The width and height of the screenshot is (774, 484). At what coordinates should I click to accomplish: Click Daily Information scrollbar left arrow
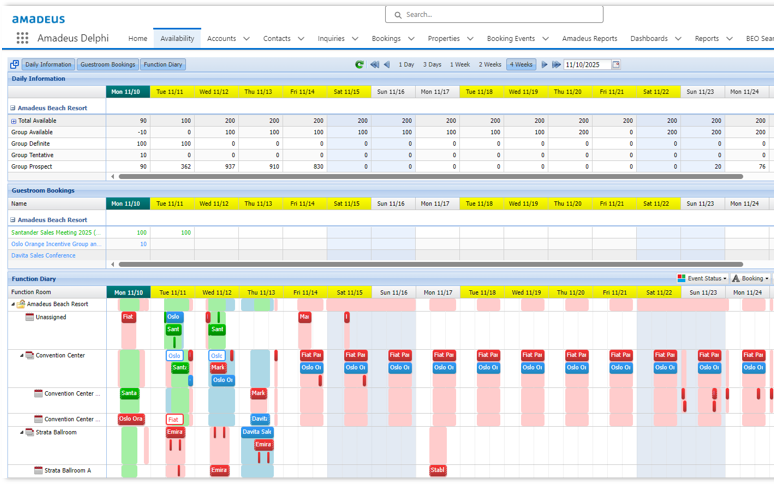pos(113,176)
